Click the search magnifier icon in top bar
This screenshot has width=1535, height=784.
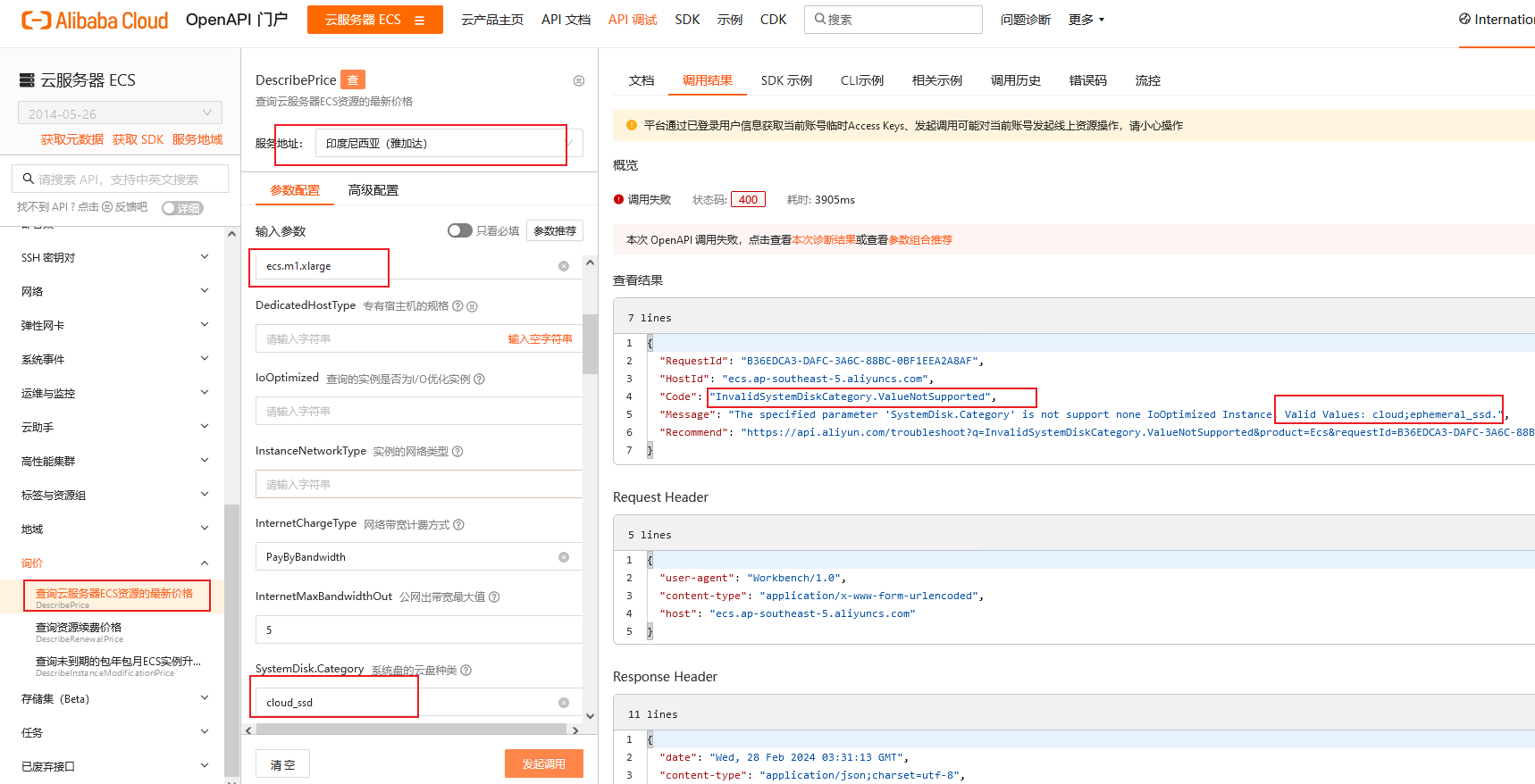pyautogui.click(x=820, y=19)
